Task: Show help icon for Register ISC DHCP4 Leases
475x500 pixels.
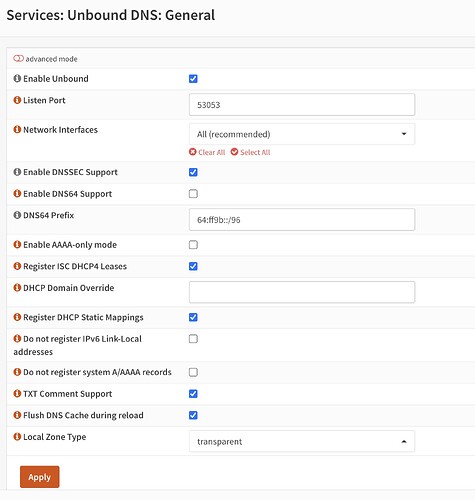Action: point(17,266)
